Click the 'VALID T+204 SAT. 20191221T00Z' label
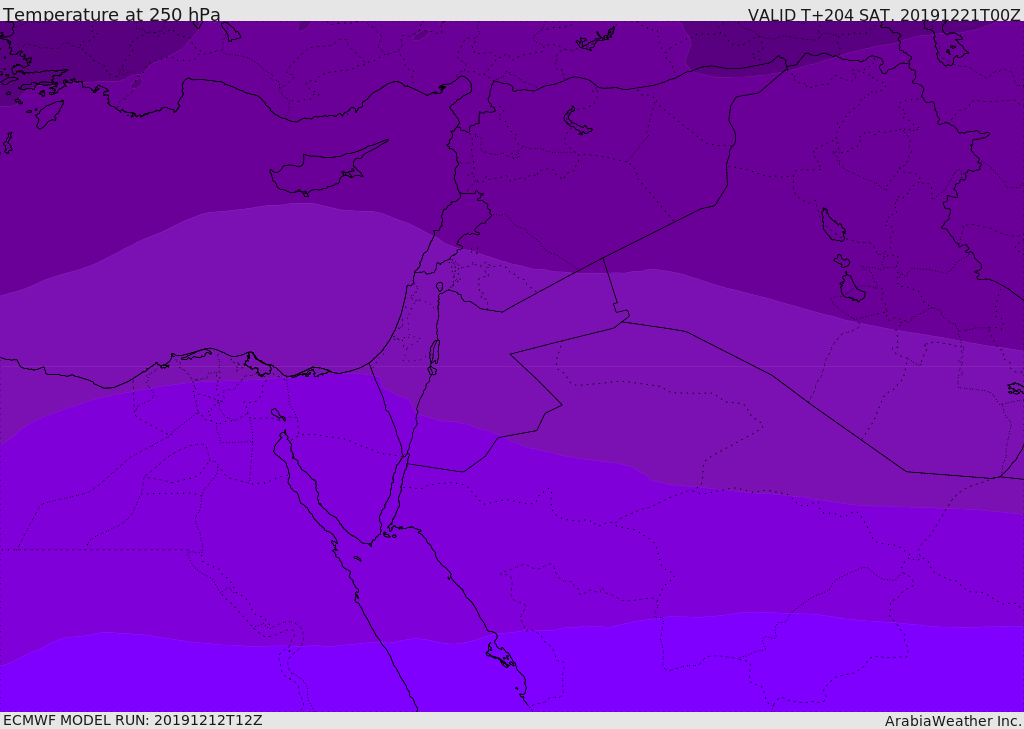Viewport: 1024px width, 729px height. (884, 15)
